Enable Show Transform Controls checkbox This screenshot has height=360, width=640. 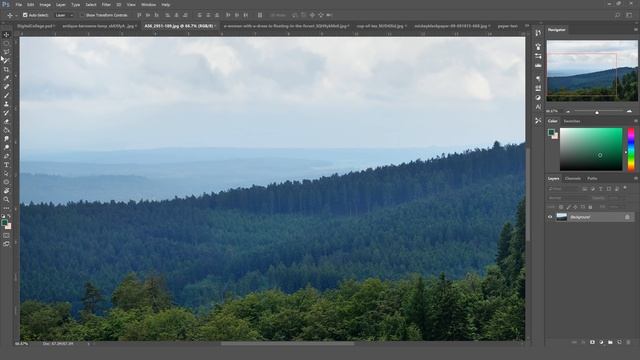(x=82, y=15)
